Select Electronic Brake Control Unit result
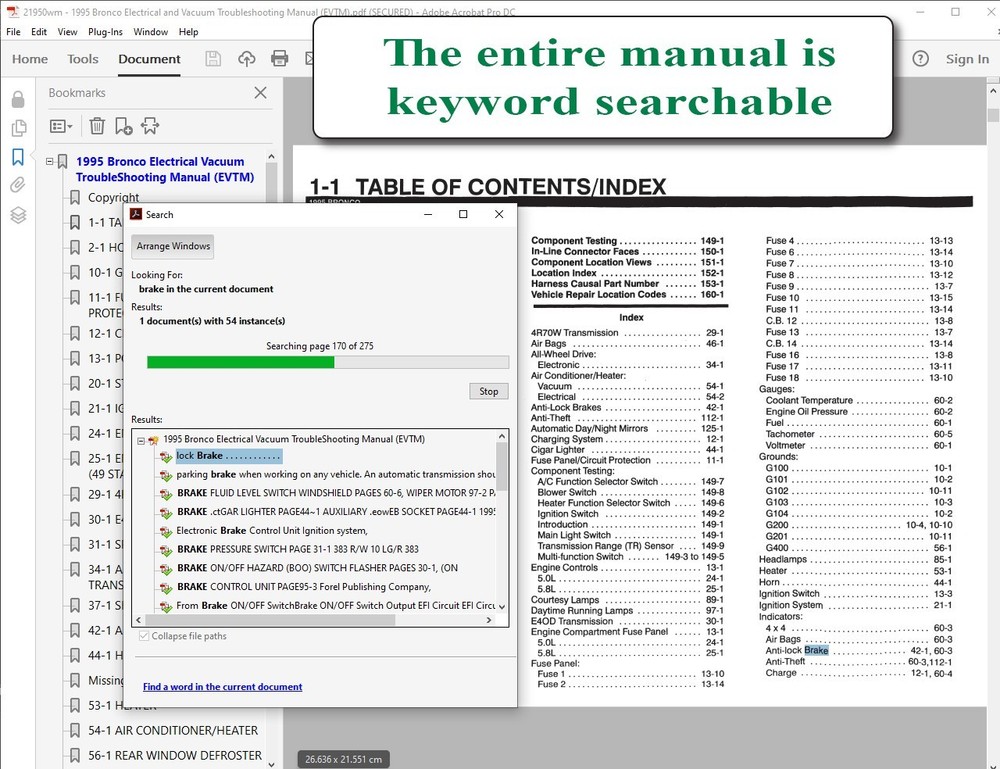Image resolution: width=1000 pixels, height=769 pixels. coord(272,531)
